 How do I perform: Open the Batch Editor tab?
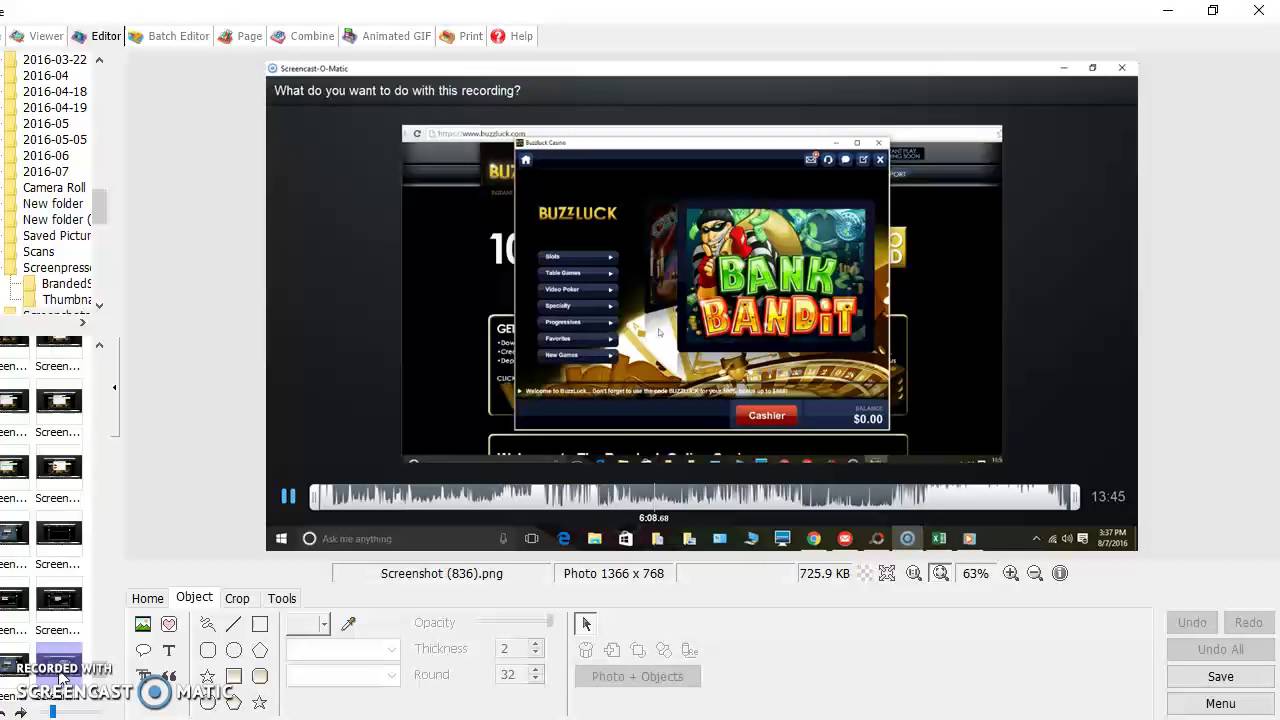(x=168, y=36)
